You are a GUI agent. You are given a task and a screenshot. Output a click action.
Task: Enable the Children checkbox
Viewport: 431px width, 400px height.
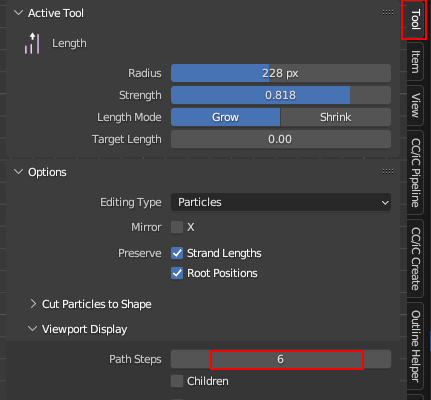click(x=177, y=381)
